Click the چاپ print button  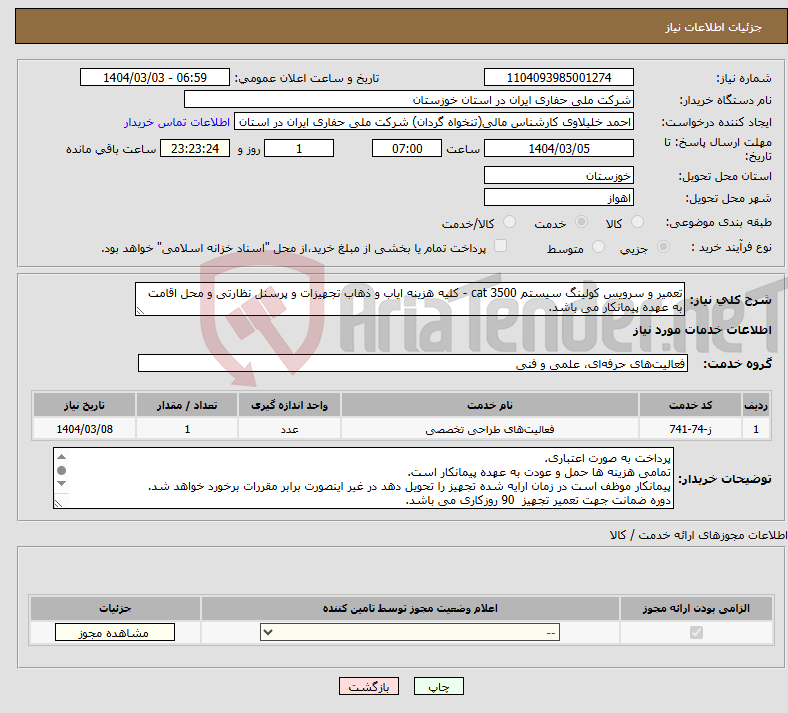(x=439, y=686)
